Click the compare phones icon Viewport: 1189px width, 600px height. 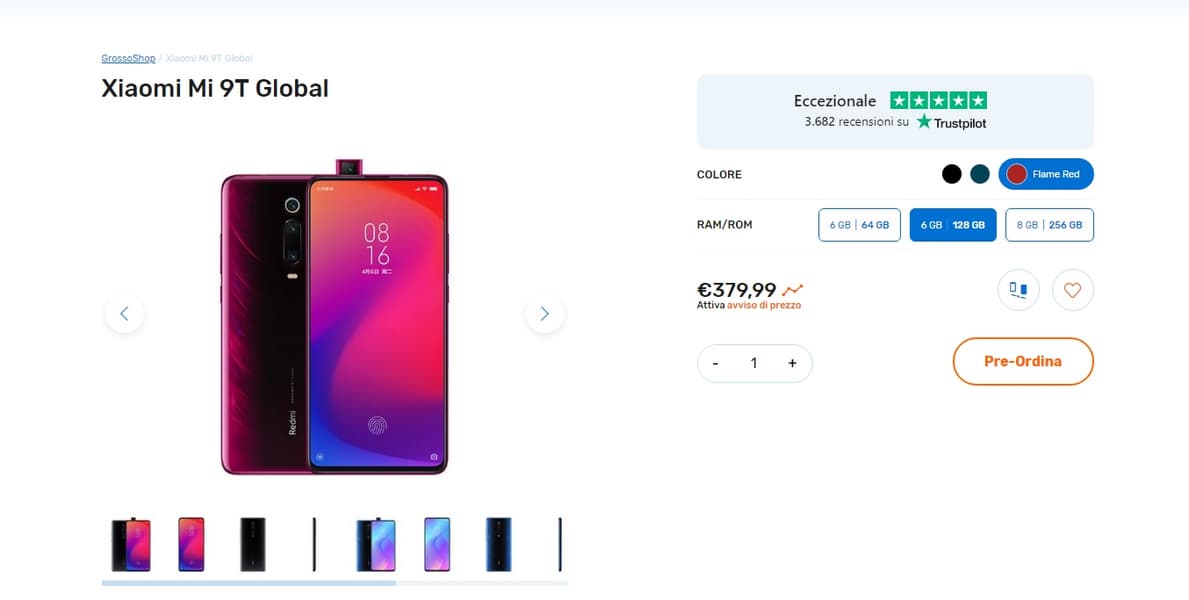tap(1018, 291)
